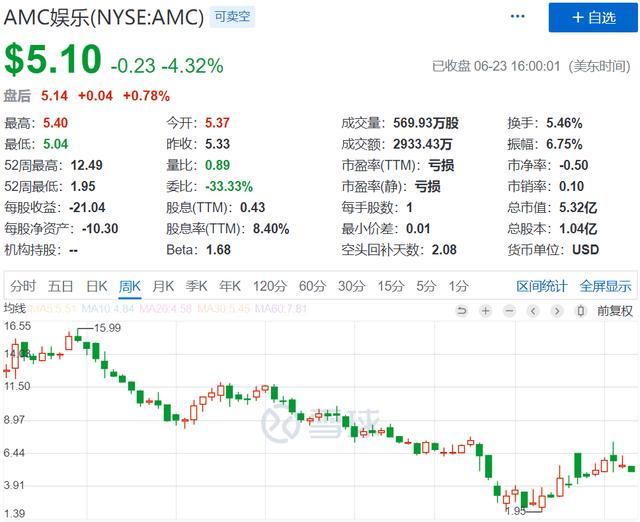Click the 均线 moving average label
Screen dimensions: 640x522
[x=15, y=308]
